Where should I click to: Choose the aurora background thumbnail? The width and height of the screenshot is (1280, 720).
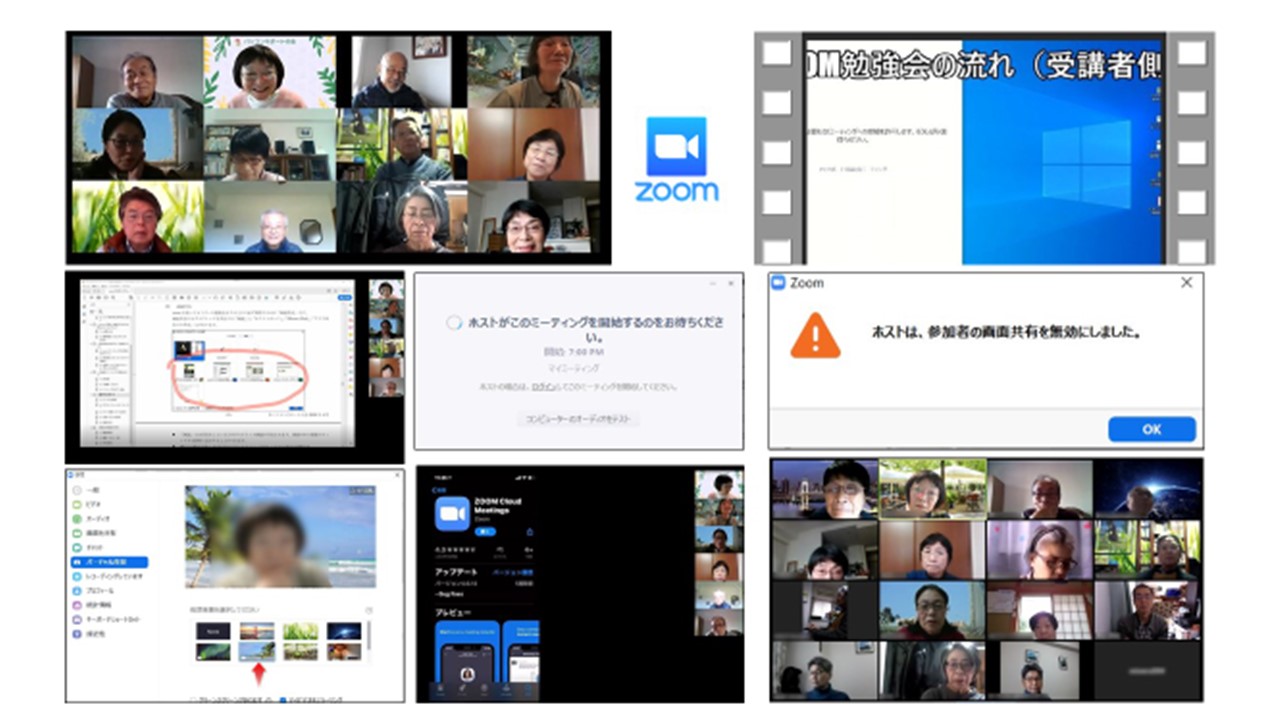point(213,652)
